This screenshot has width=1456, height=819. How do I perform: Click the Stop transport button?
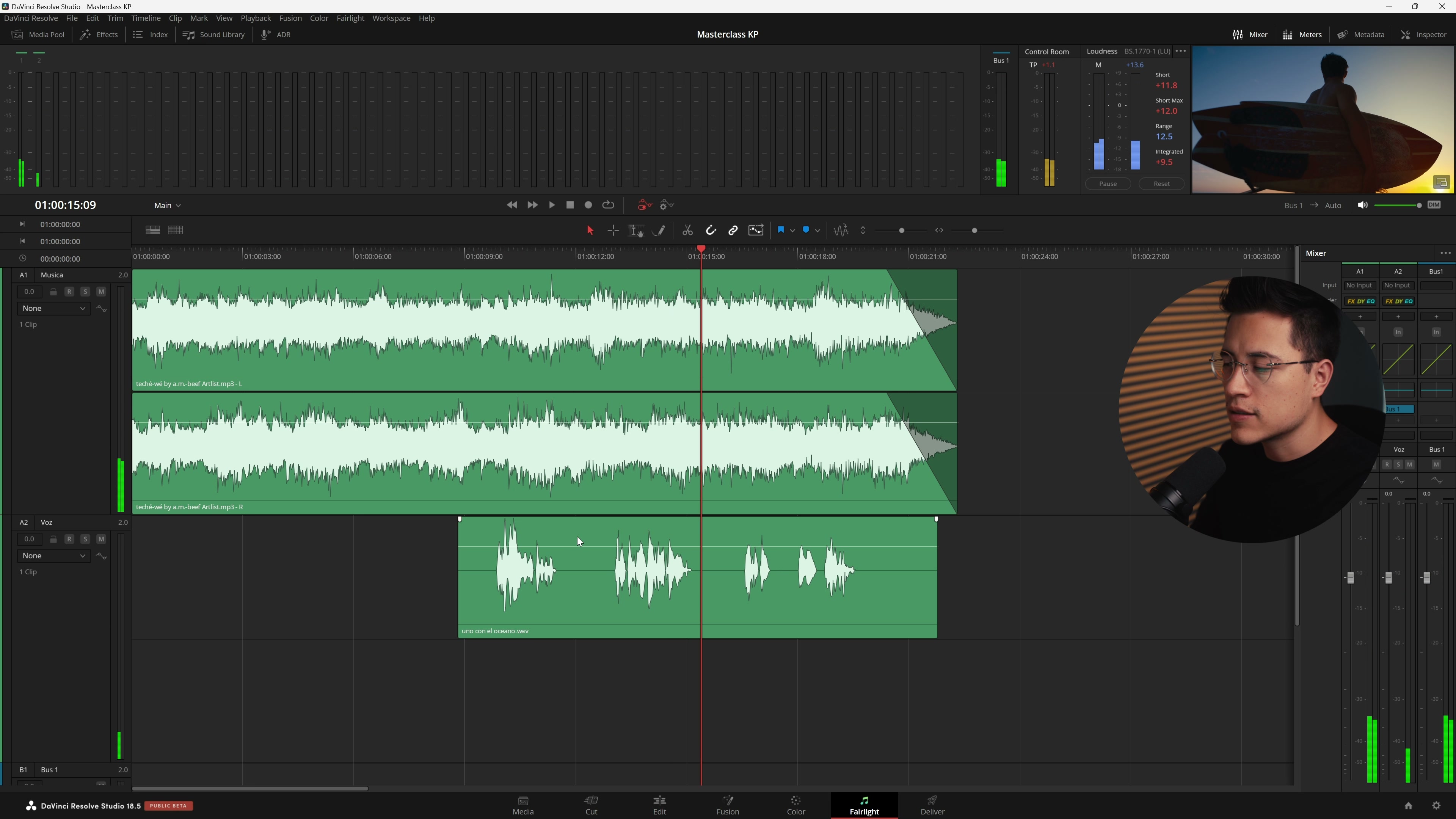pyautogui.click(x=570, y=205)
